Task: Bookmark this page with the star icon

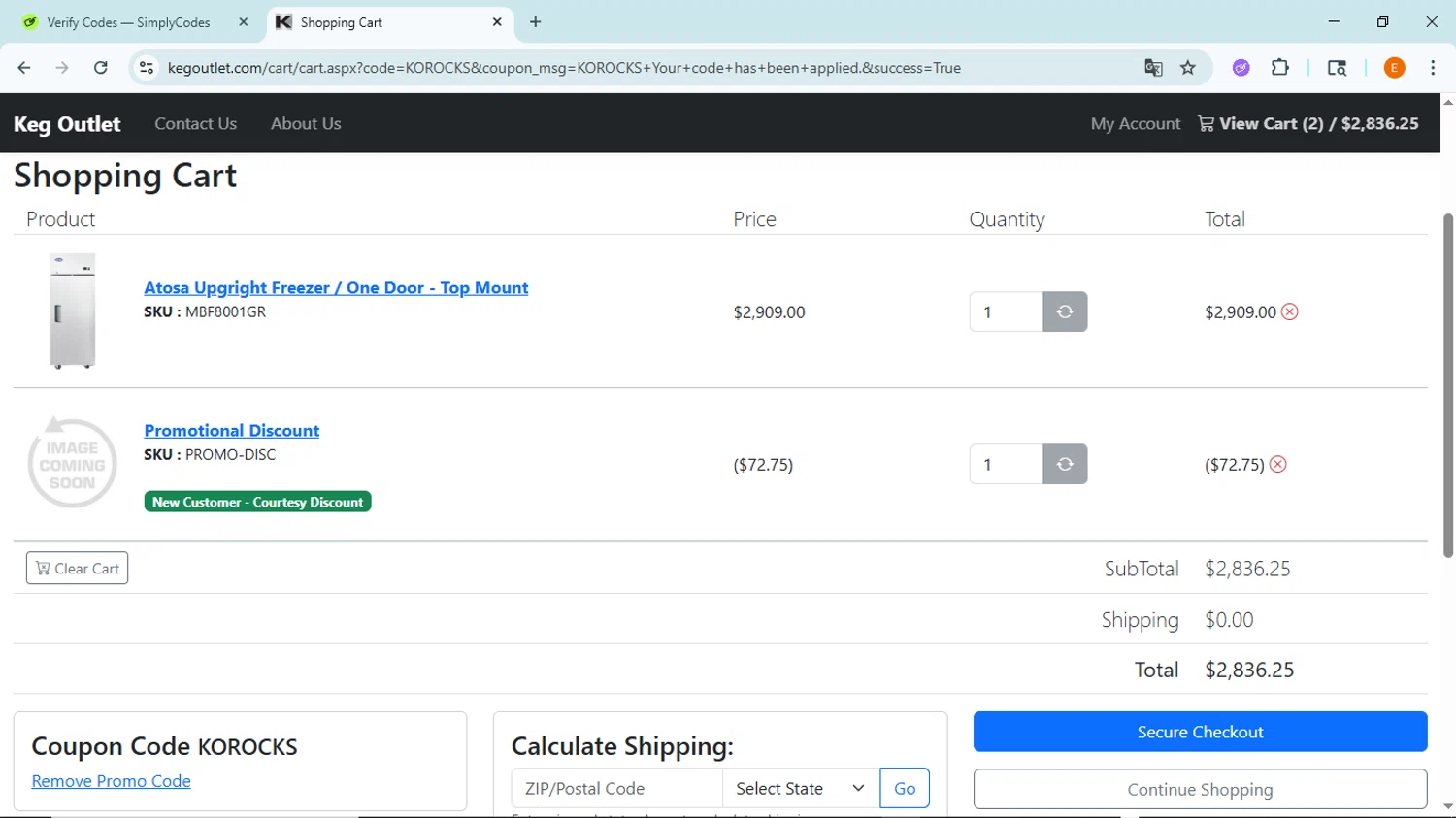Action: [x=1188, y=68]
